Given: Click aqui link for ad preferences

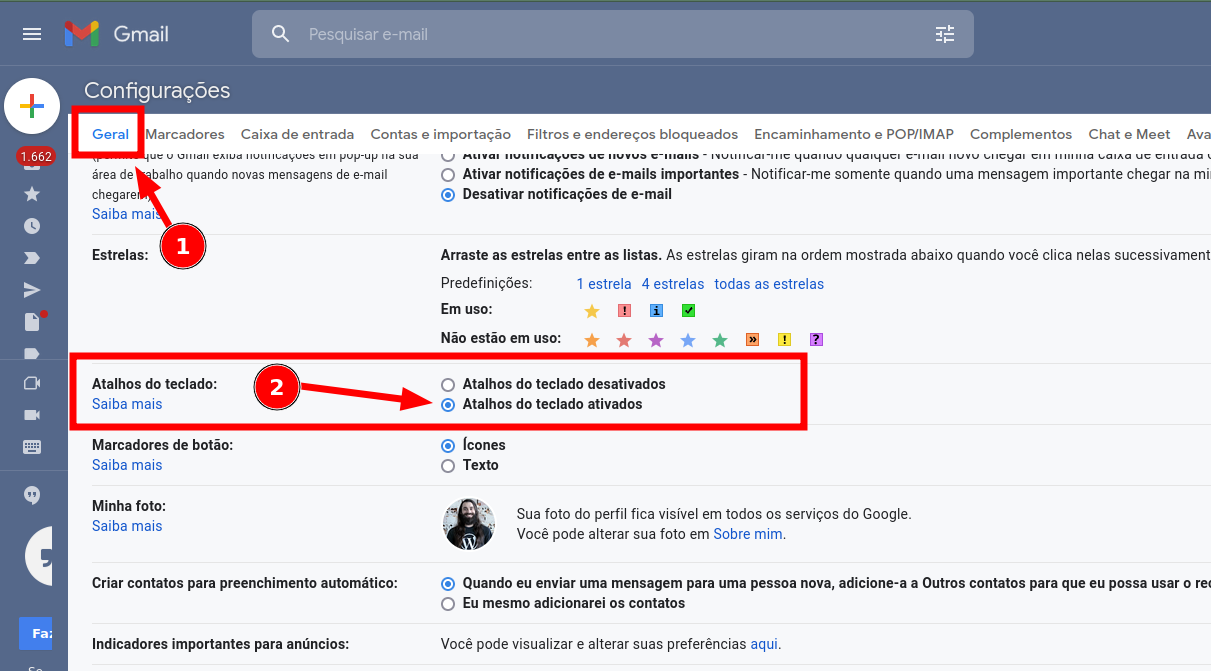Looking at the screenshot, I should tap(764, 644).
